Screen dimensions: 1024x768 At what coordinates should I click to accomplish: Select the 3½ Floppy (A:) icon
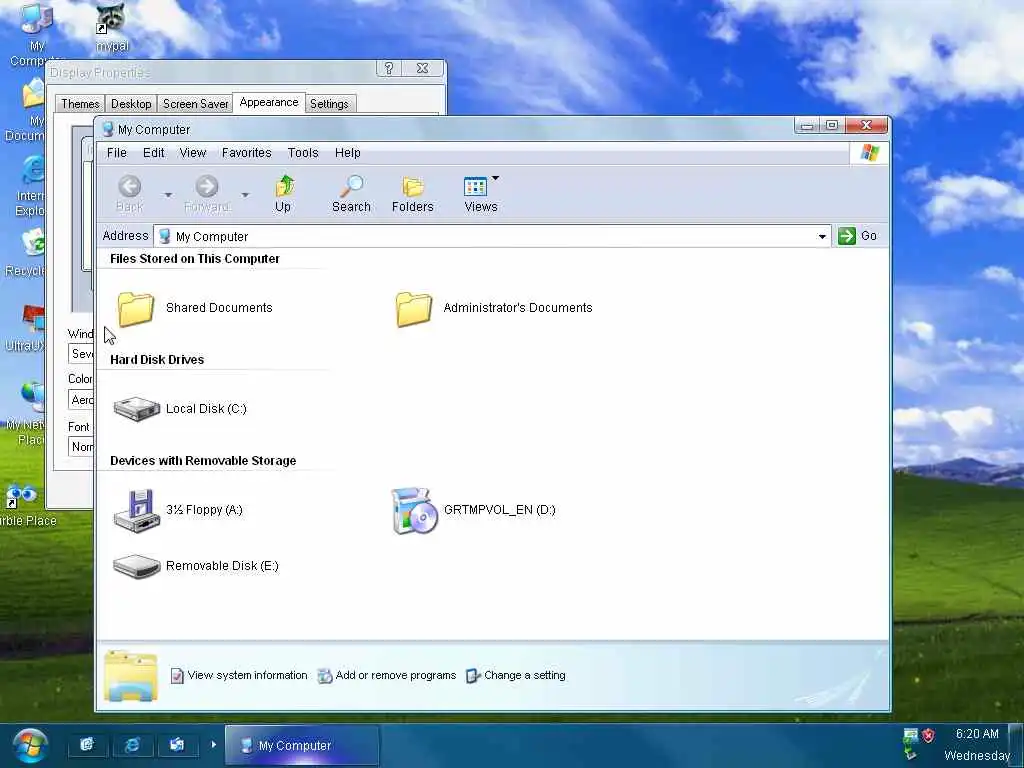pos(136,511)
